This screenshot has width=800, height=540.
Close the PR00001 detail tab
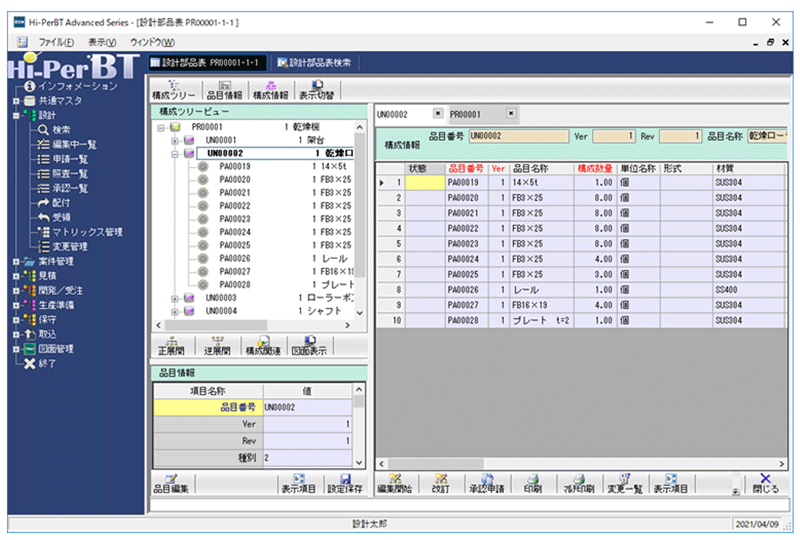tap(511, 113)
